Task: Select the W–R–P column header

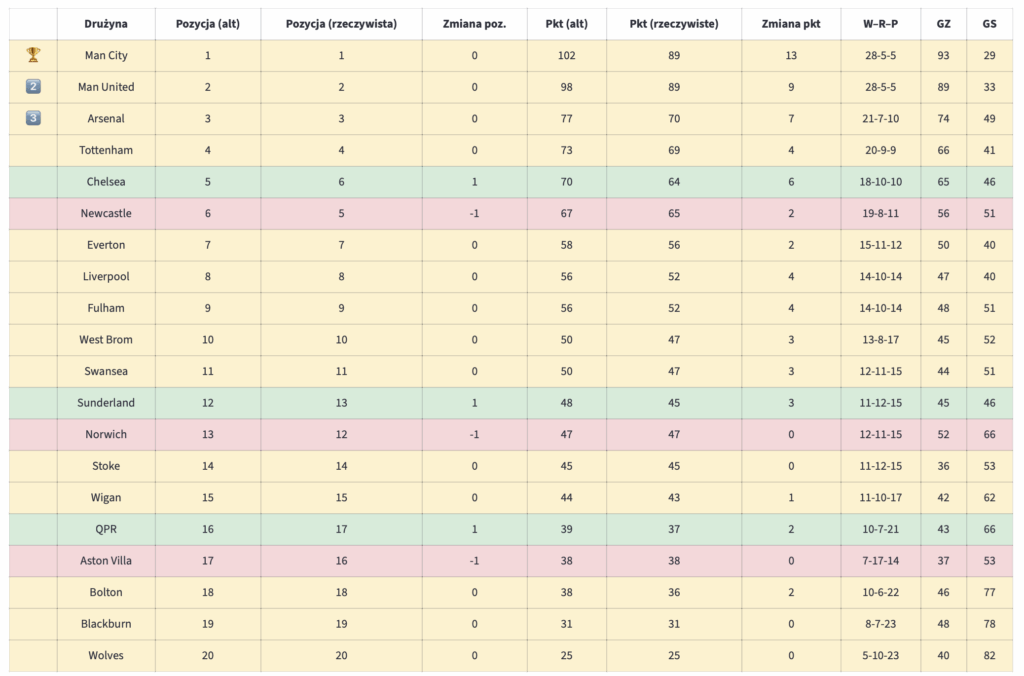Action: [881, 23]
